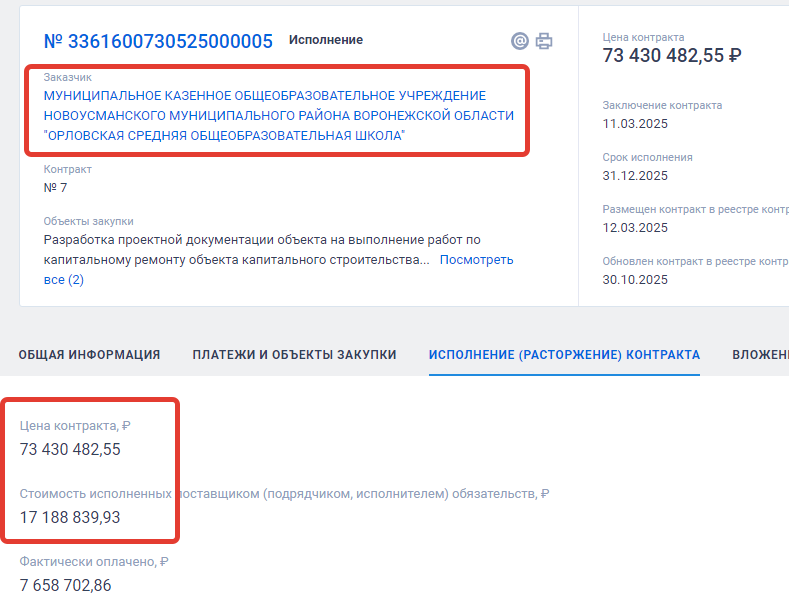
Task: Open contract number 3361600730525000005 link
Action: pyautogui.click(x=158, y=41)
